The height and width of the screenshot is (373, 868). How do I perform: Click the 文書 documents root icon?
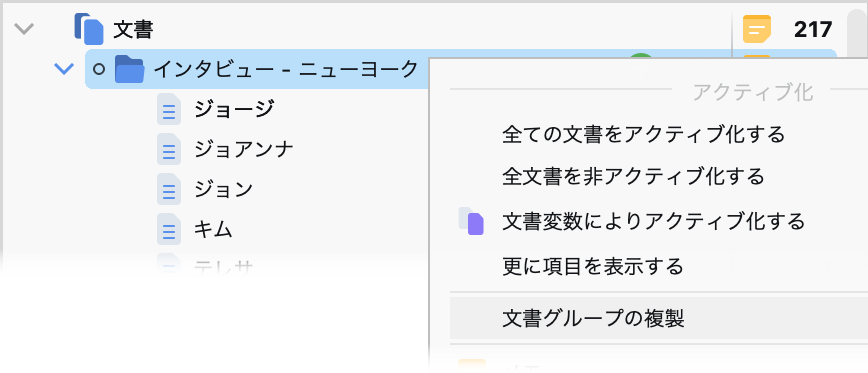click(89, 29)
